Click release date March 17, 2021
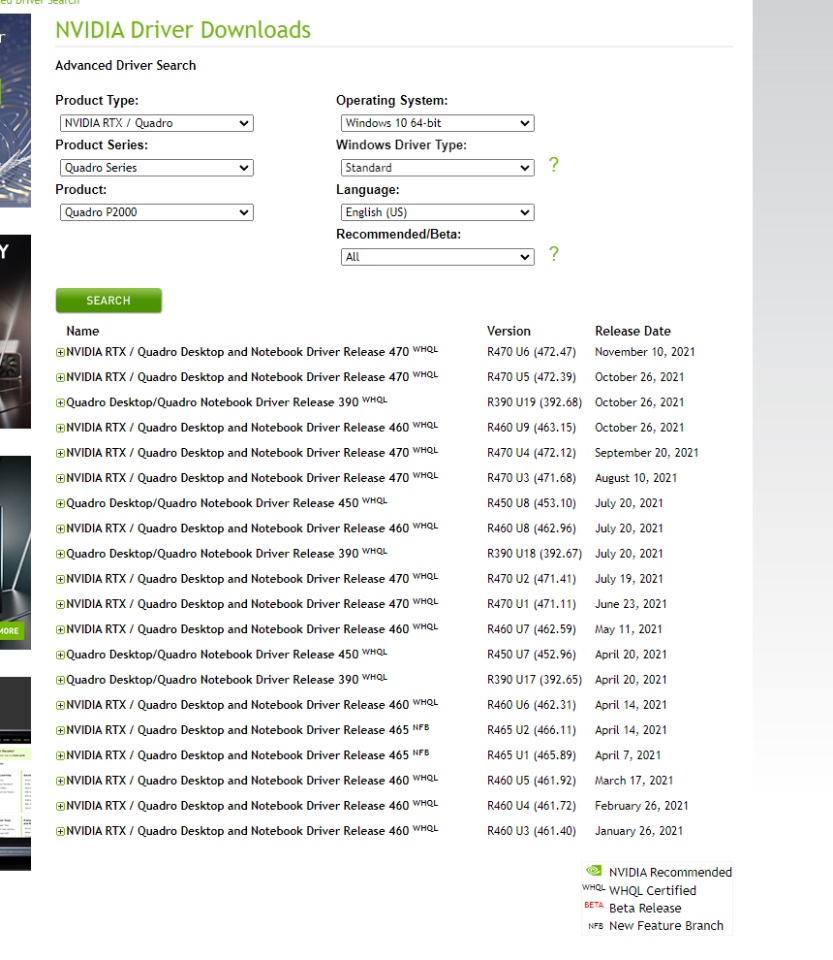833x960 pixels. coord(634,781)
